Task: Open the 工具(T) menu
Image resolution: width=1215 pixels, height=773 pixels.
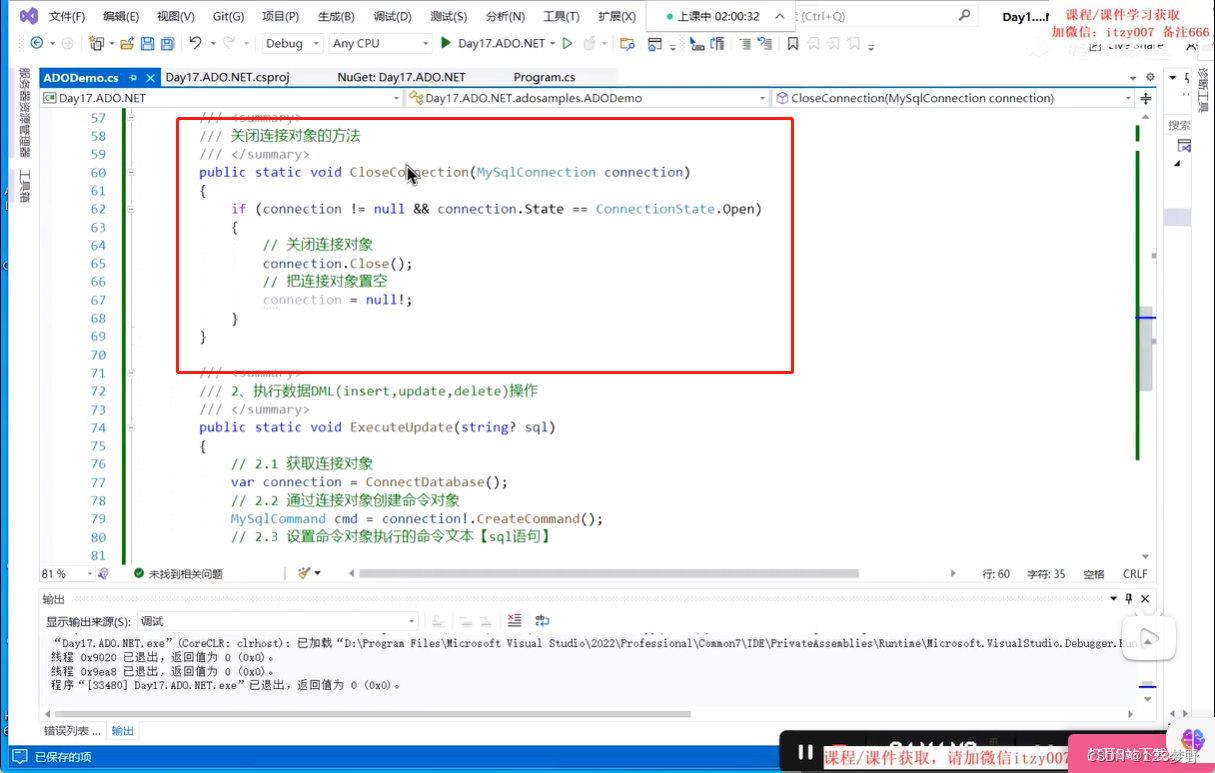Action: point(561,16)
